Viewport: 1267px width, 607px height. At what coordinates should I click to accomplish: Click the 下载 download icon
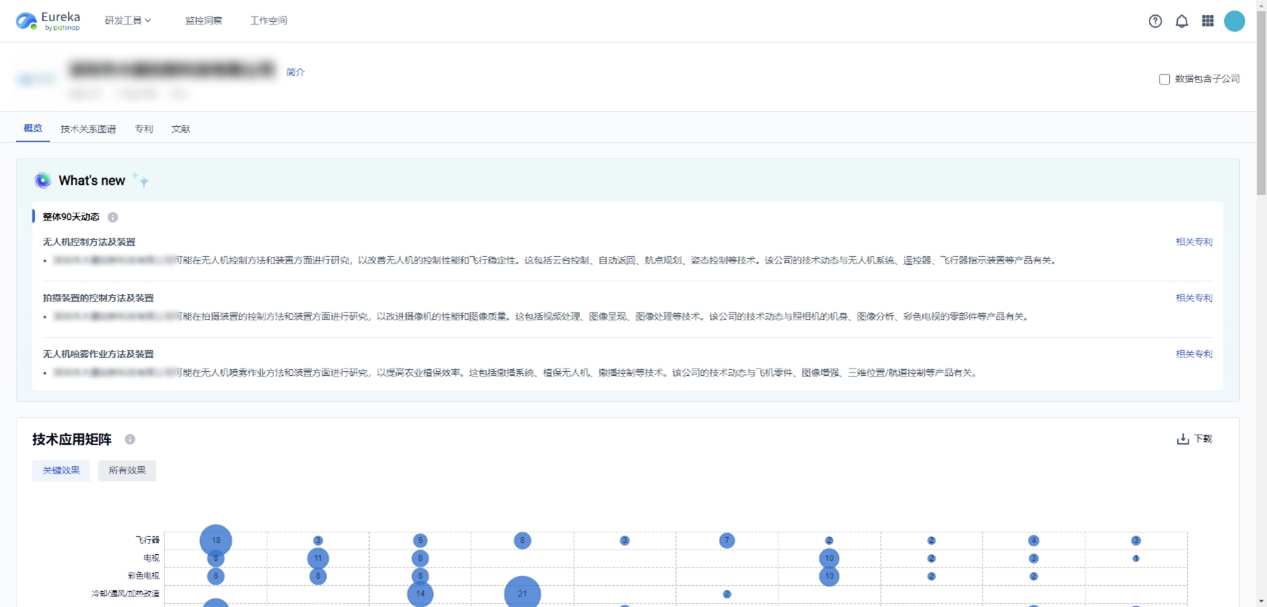click(x=1183, y=439)
